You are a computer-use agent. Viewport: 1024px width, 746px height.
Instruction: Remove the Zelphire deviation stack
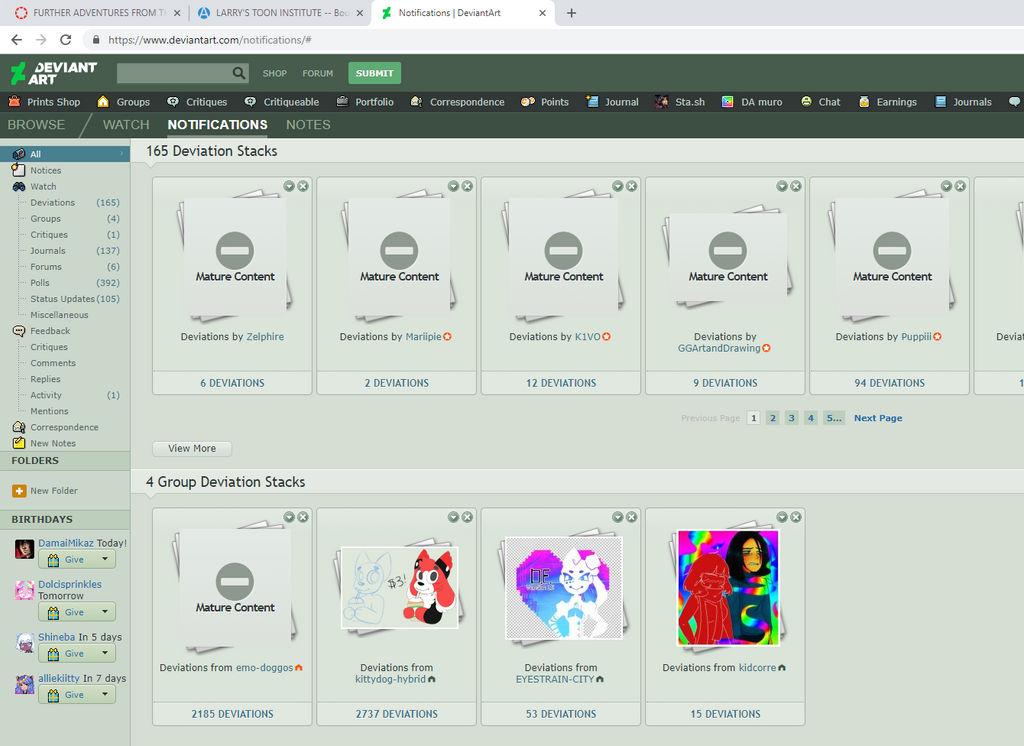[303, 186]
